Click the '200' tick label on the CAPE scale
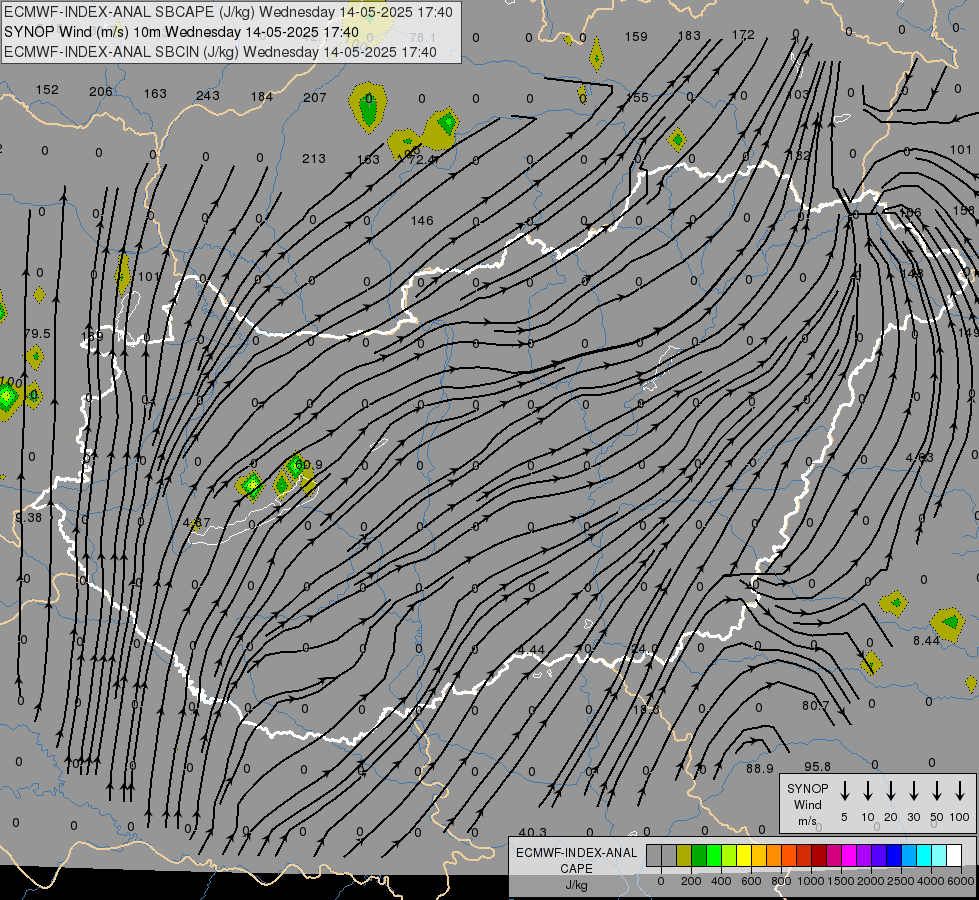979x900 pixels. coord(691,881)
